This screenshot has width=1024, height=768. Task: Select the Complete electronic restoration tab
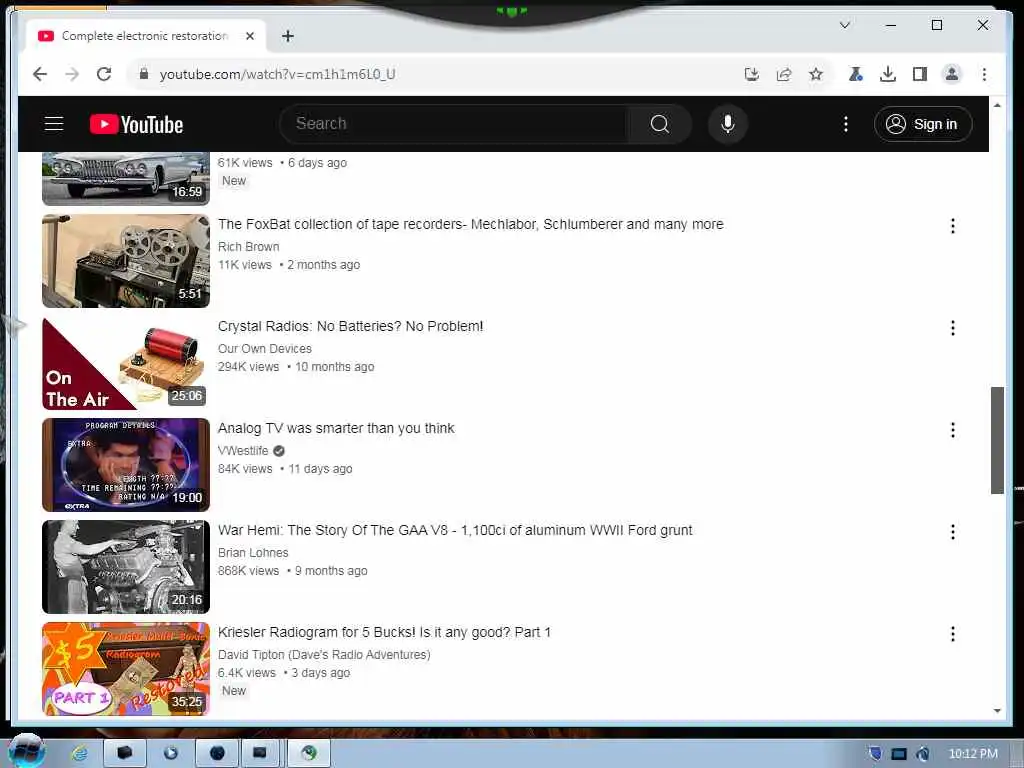[146, 36]
